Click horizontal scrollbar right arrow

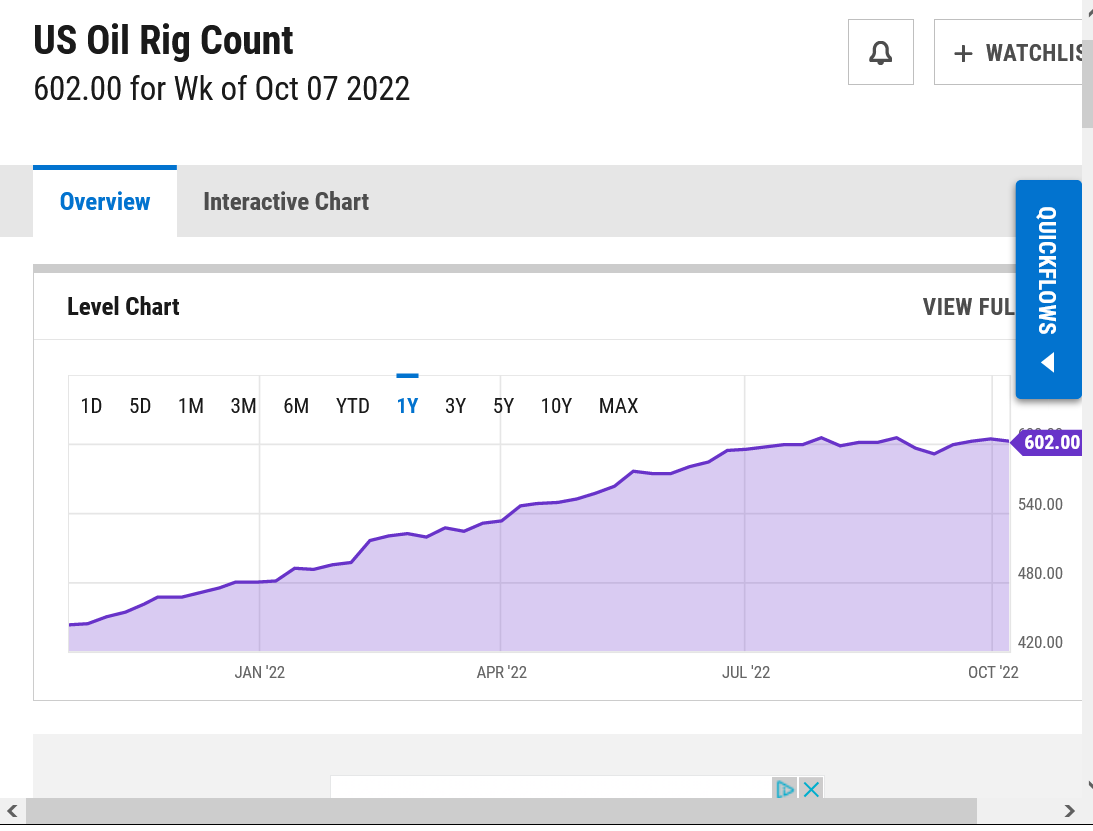(1069, 811)
